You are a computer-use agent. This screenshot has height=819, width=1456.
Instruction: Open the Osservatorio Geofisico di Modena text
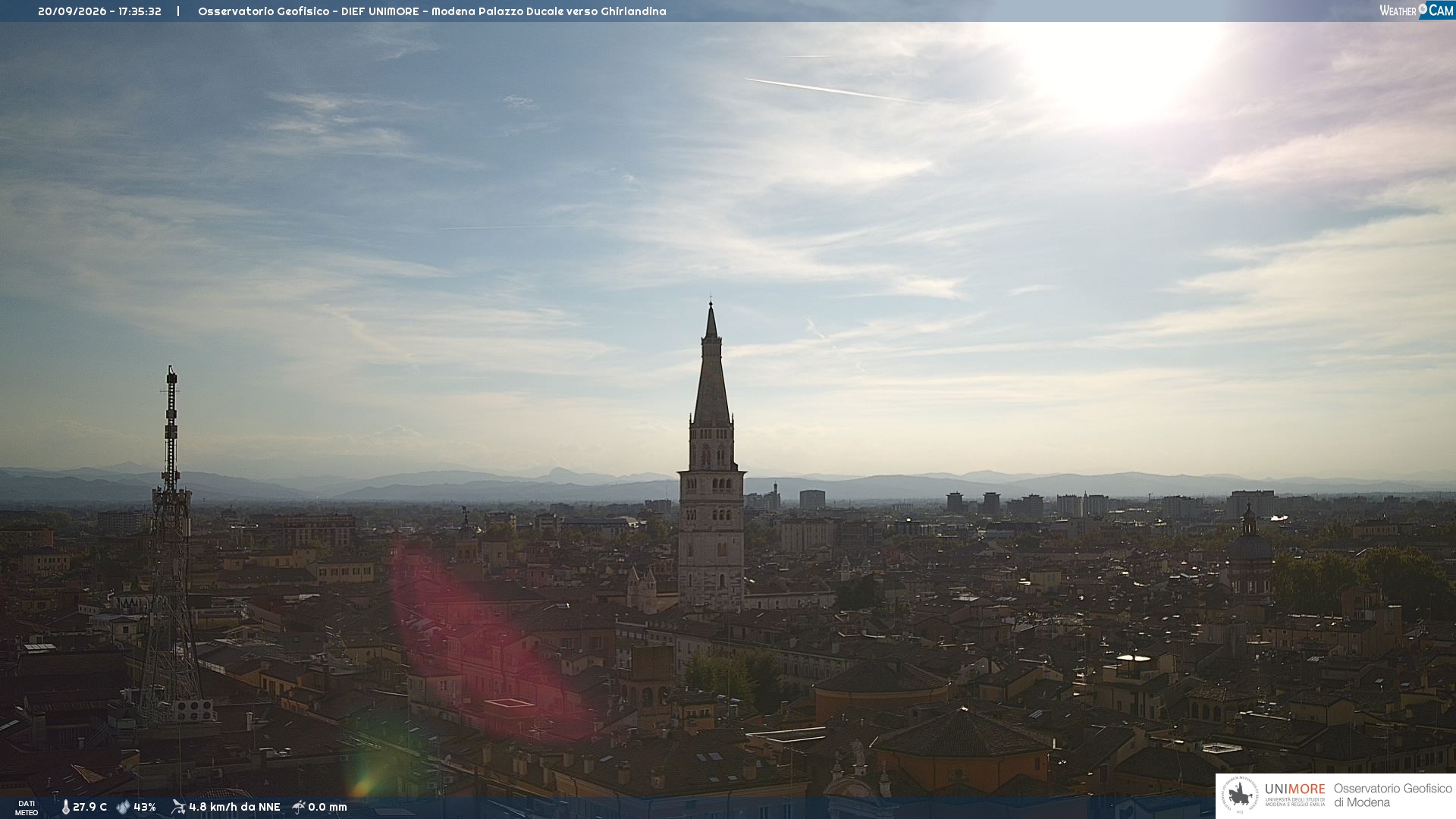pos(1393,795)
